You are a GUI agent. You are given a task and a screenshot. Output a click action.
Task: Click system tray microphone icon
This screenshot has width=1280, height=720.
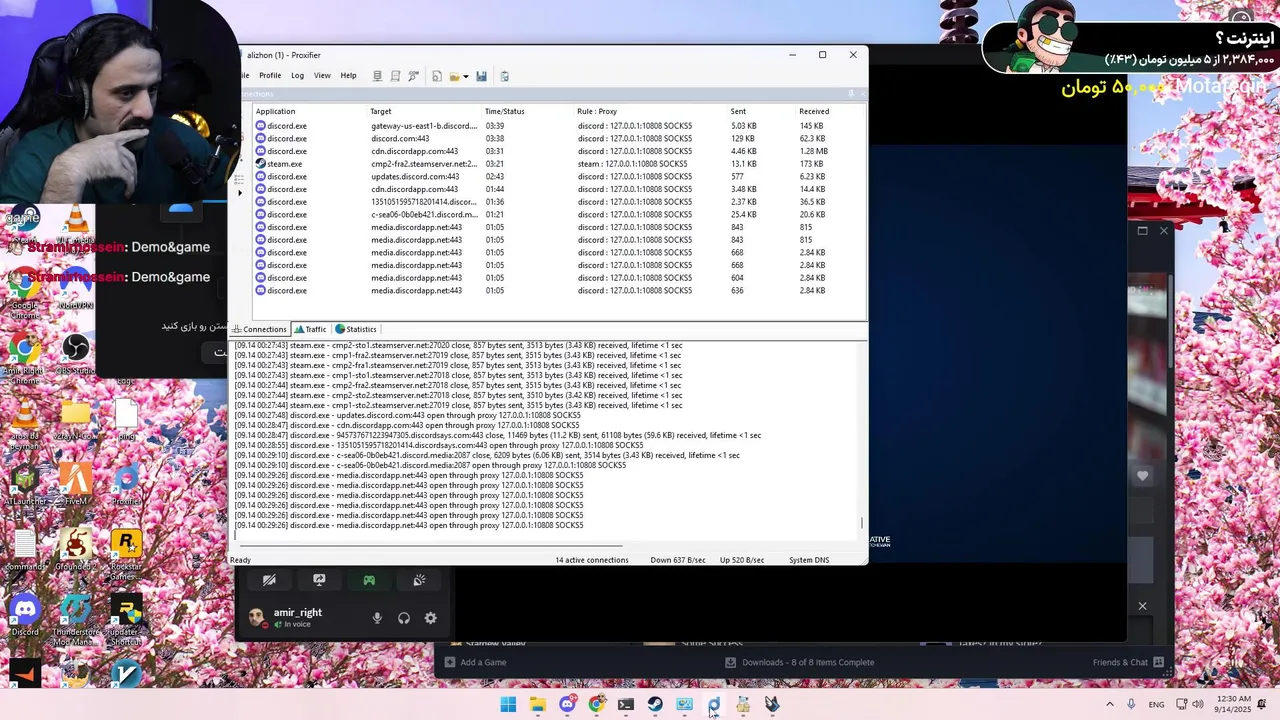(1131, 704)
